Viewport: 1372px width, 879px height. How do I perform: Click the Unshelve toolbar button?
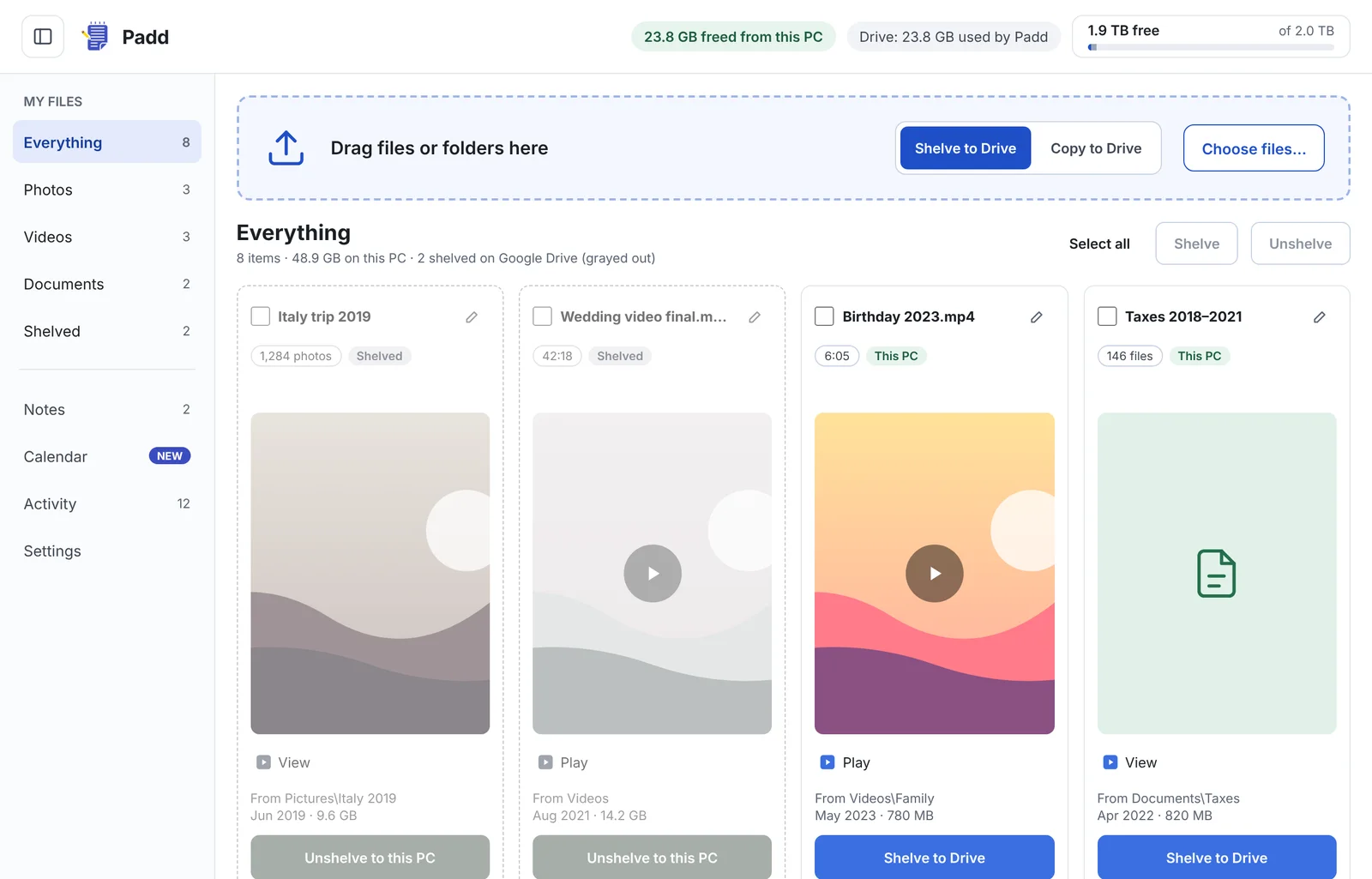(1301, 244)
